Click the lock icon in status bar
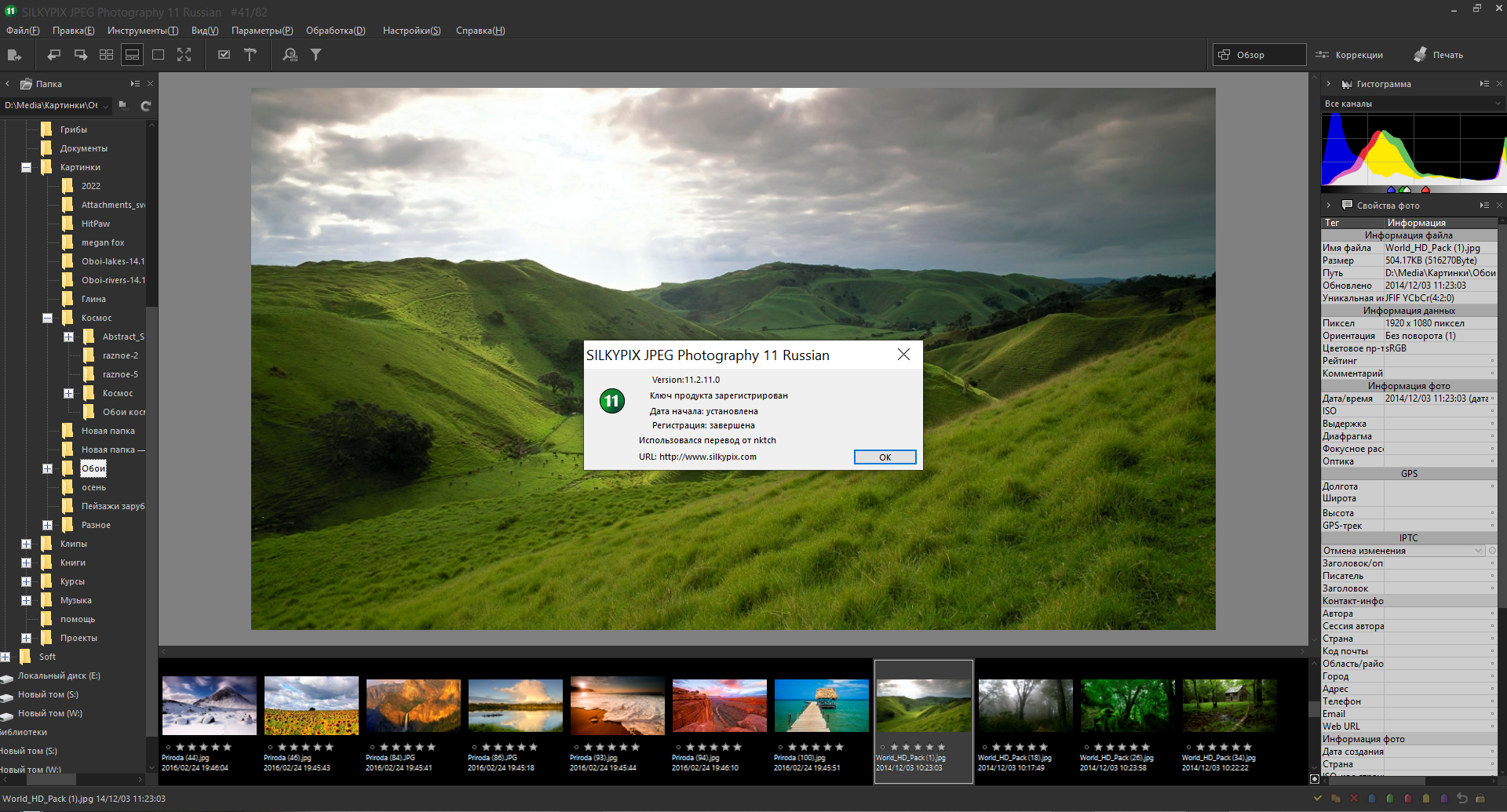Viewport: 1507px width, 812px height. (x=1480, y=799)
